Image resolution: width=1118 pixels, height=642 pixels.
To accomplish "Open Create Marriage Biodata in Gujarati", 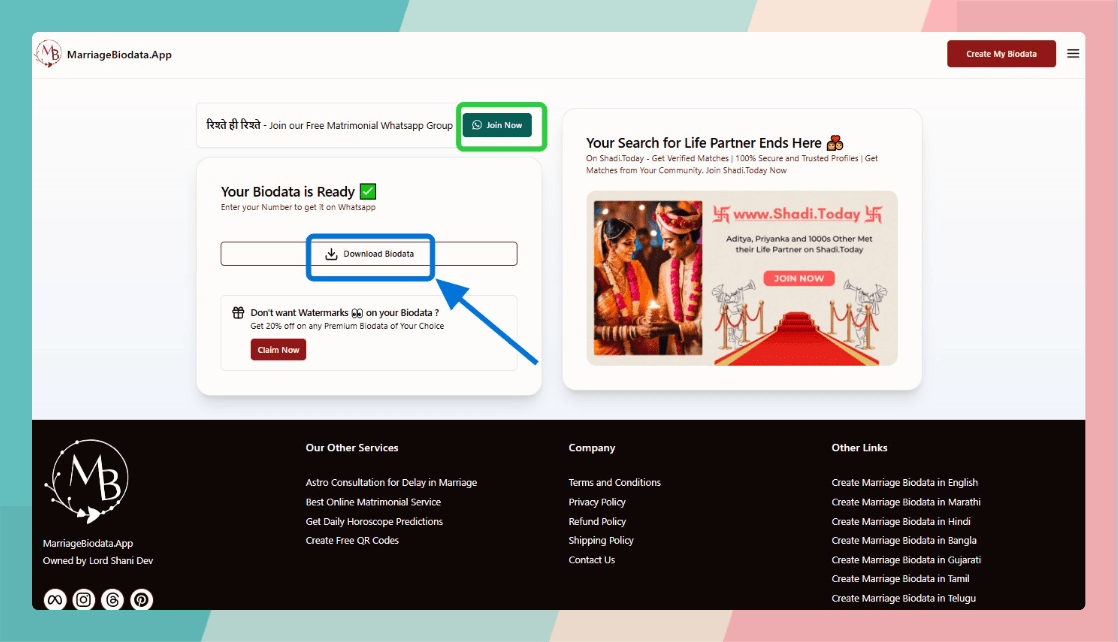I will (x=906, y=559).
